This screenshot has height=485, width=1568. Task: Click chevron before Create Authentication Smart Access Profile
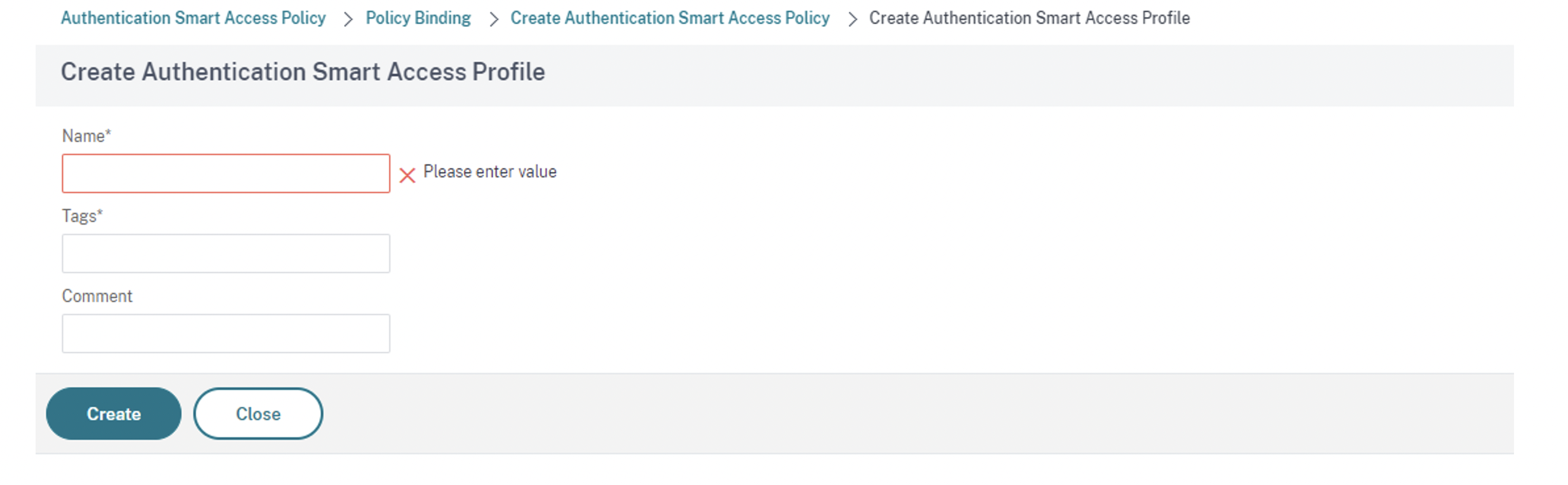[852, 20]
